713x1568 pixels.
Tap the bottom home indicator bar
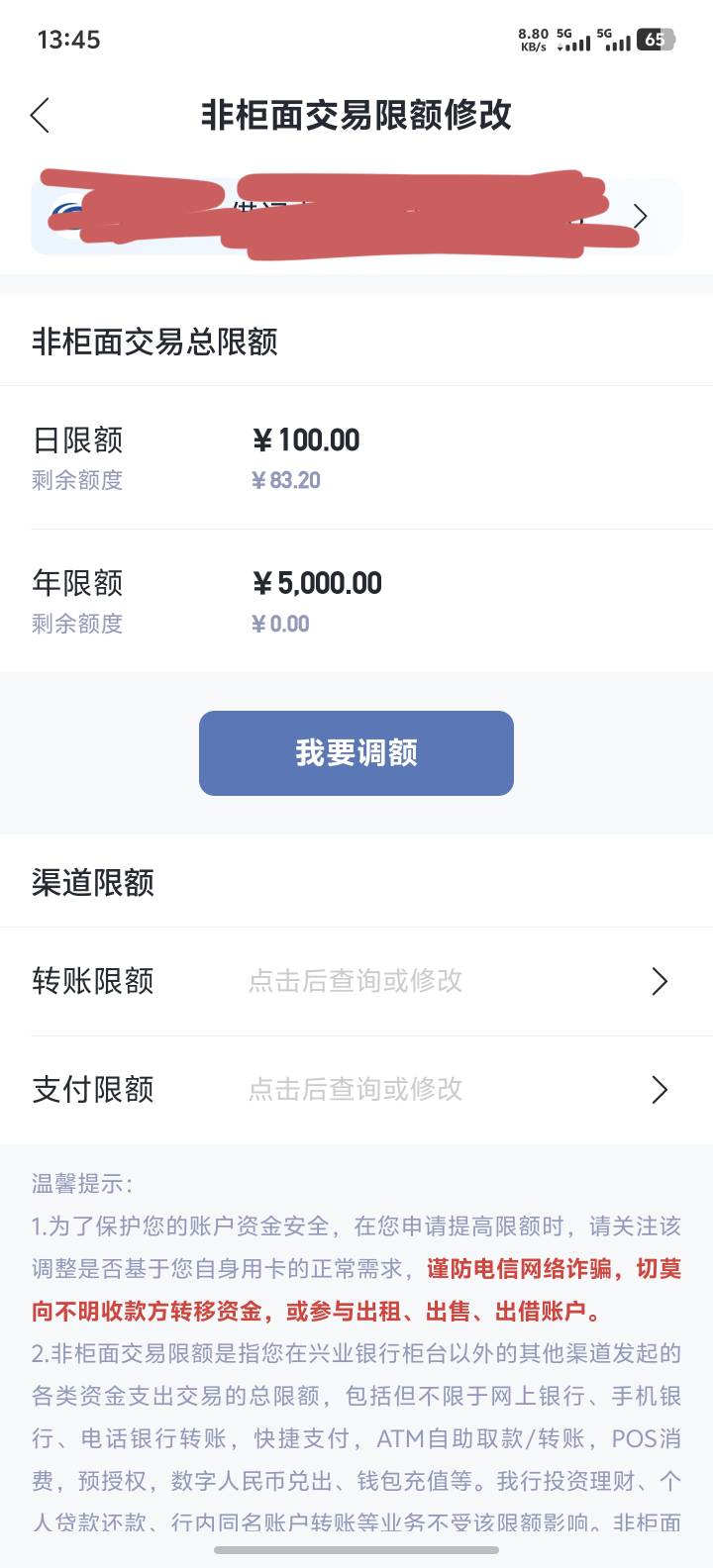[356, 1550]
